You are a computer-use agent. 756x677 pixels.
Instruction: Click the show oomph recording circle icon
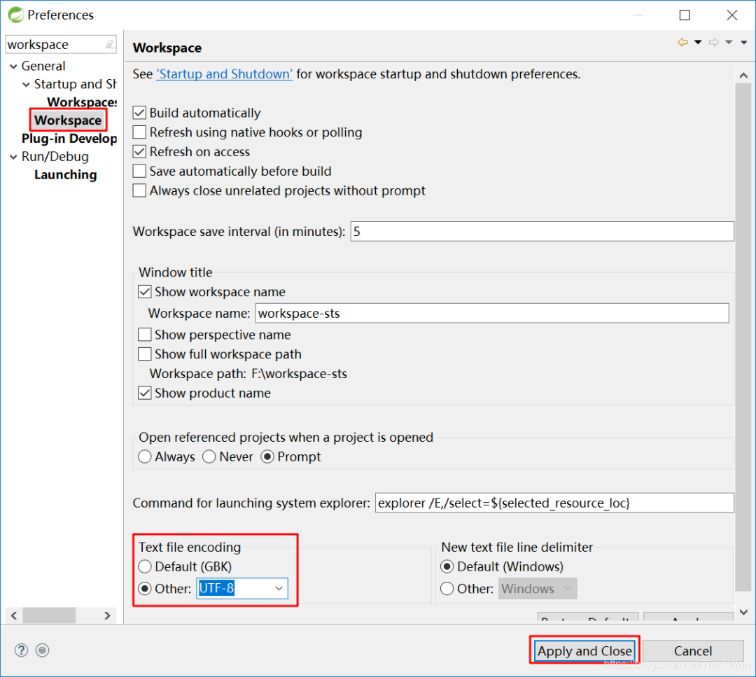[x=42, y=650]
